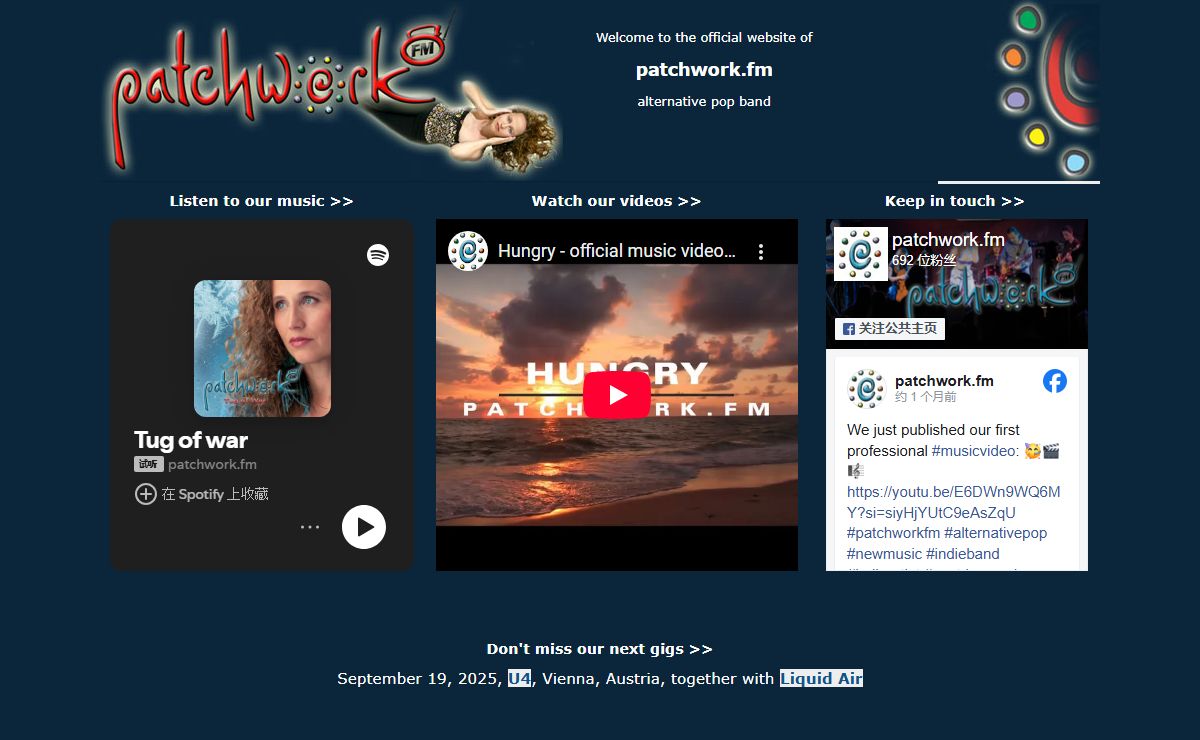Open YouTube video more options menu
Viewport: 1200px width, 740px height.
[760, 252]
